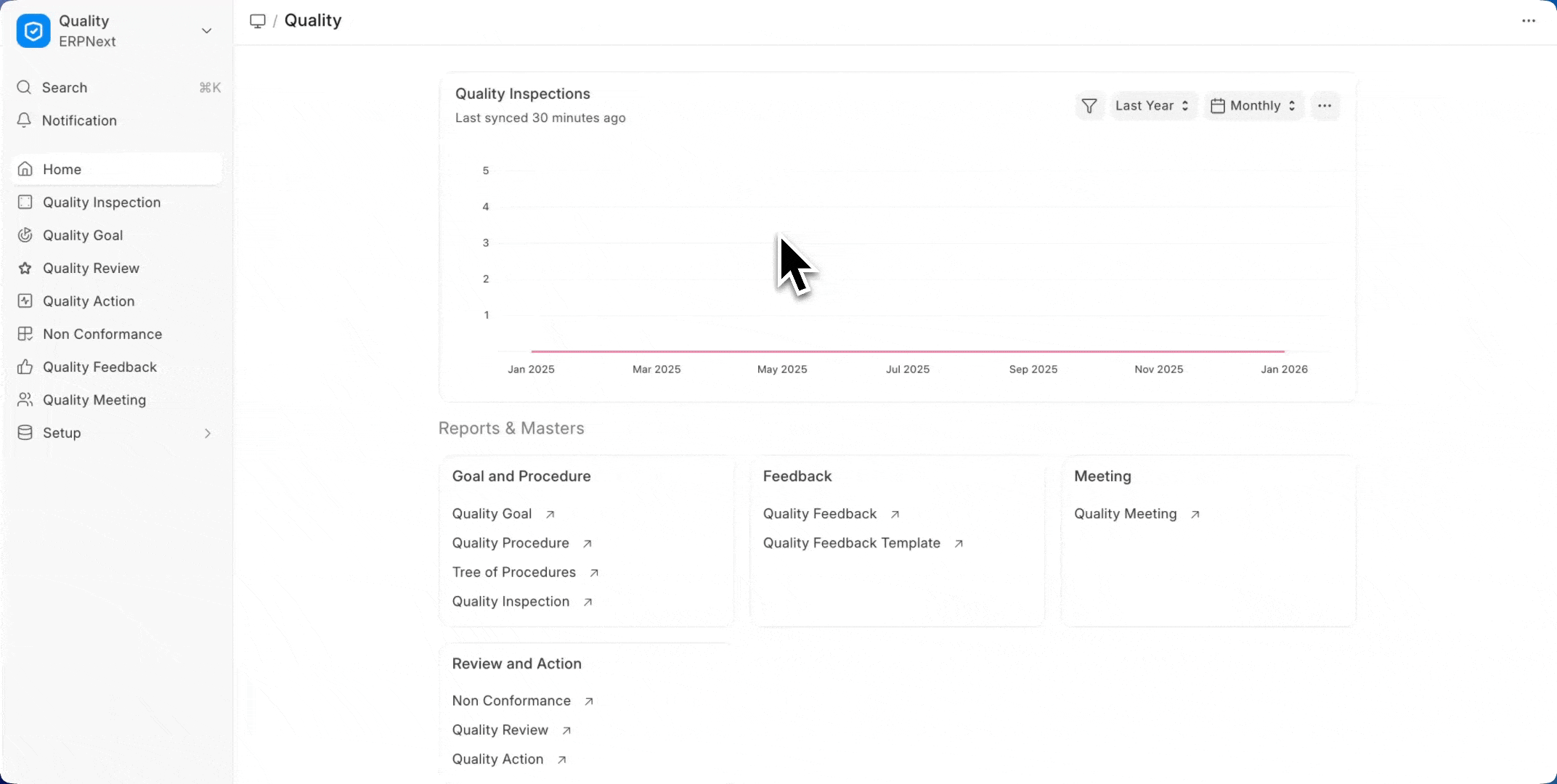This screenshot has height=784, width=1557.
Task: Open Quality Inspection in the sidebar
Action: [102, 203]
